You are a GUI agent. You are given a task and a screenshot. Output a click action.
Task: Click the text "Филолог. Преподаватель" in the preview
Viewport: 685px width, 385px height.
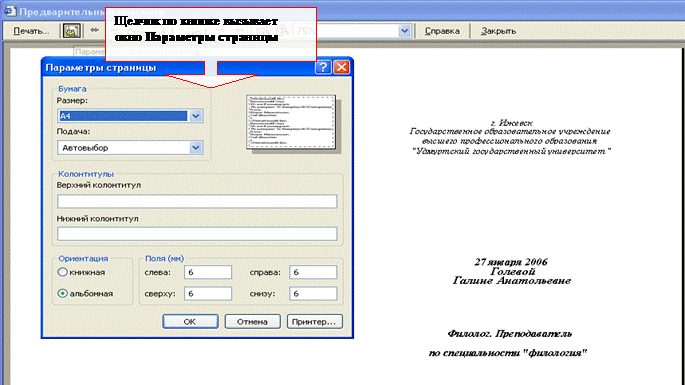coord(509,334)
